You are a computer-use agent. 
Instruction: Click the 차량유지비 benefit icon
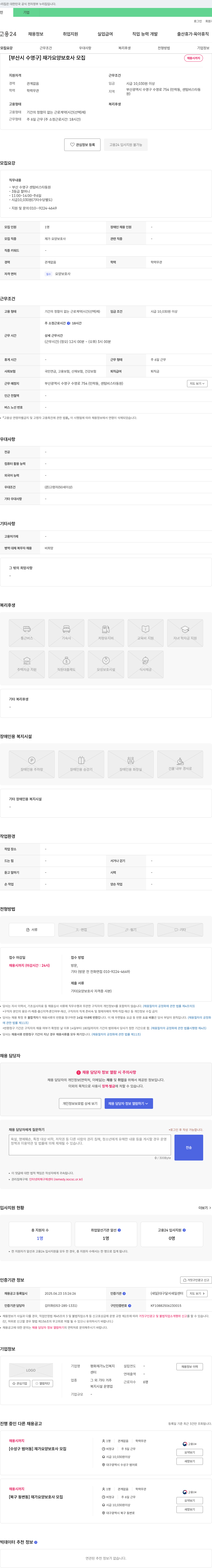coord(106,633)
